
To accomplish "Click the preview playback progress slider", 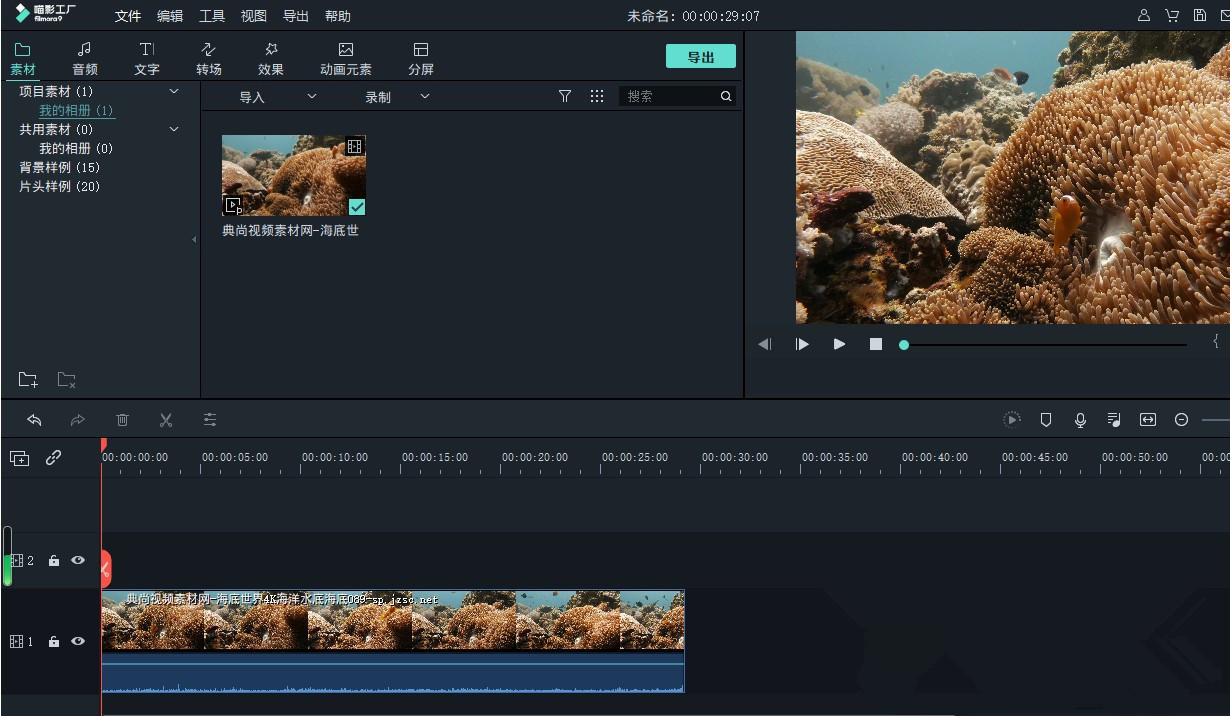I will [x=1045, y=344].
